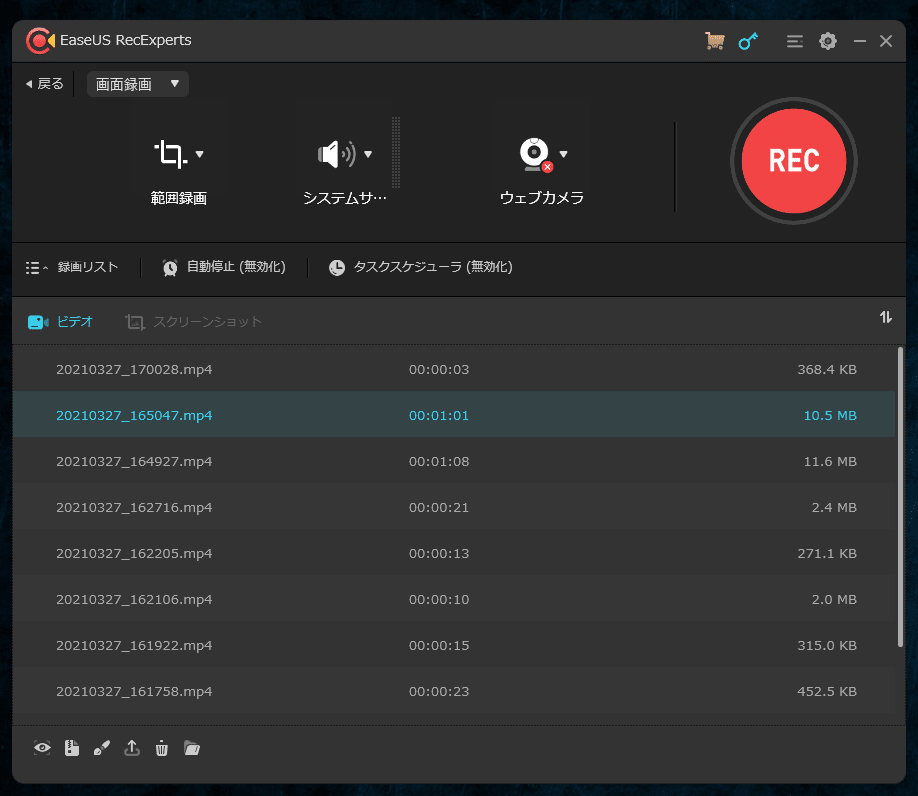Close the RecExperts window
The image size is (918, 796).
886,41
